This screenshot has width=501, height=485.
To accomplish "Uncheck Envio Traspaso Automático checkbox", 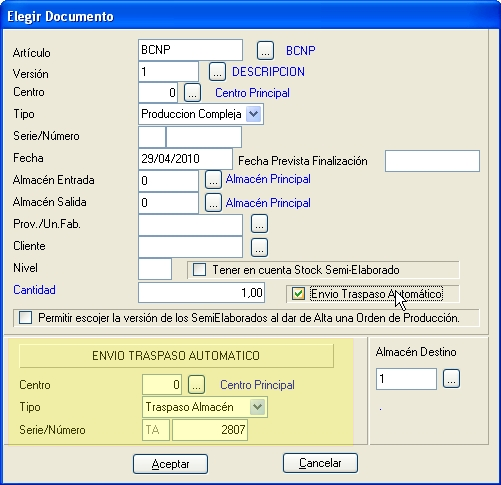I will tap(298, 294).
